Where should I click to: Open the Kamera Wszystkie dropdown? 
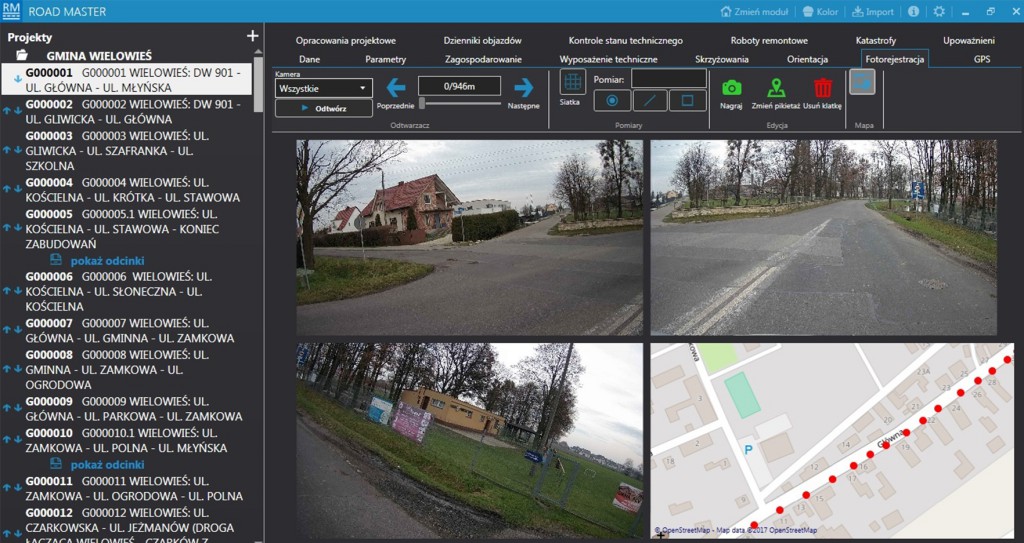click(324, 88)
